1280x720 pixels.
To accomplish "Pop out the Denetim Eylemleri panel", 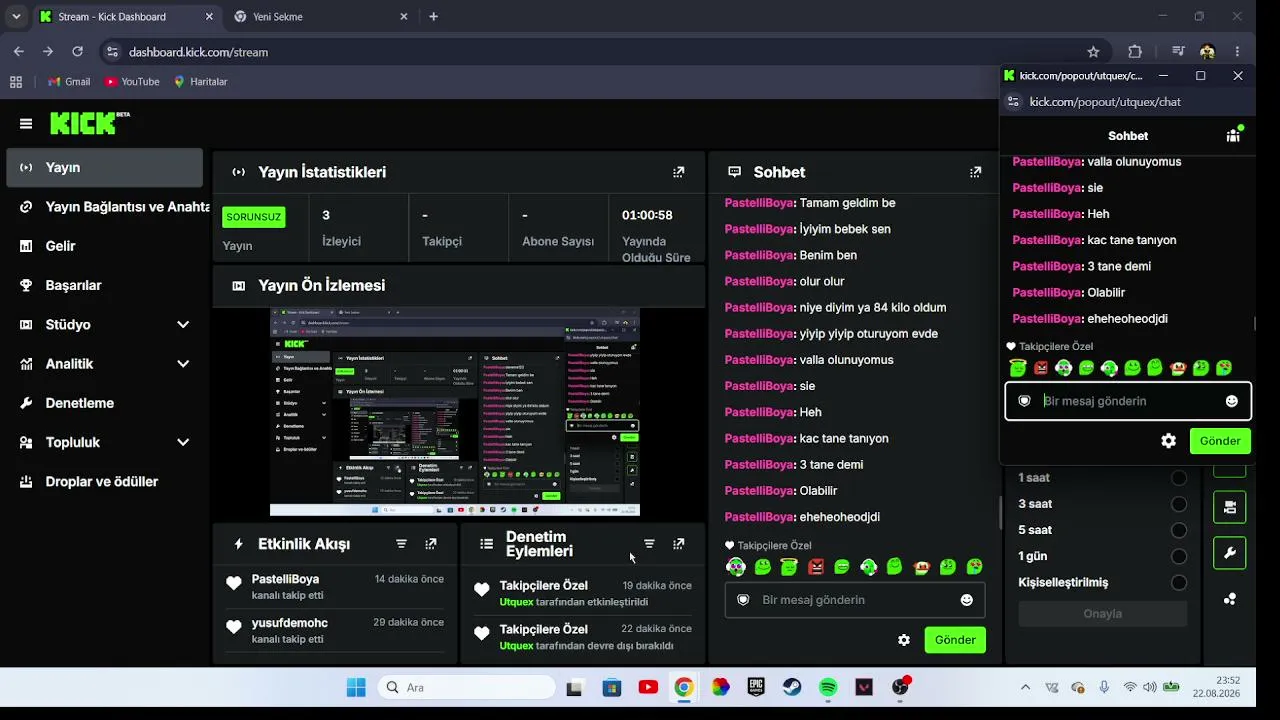I will coord(679,544).
